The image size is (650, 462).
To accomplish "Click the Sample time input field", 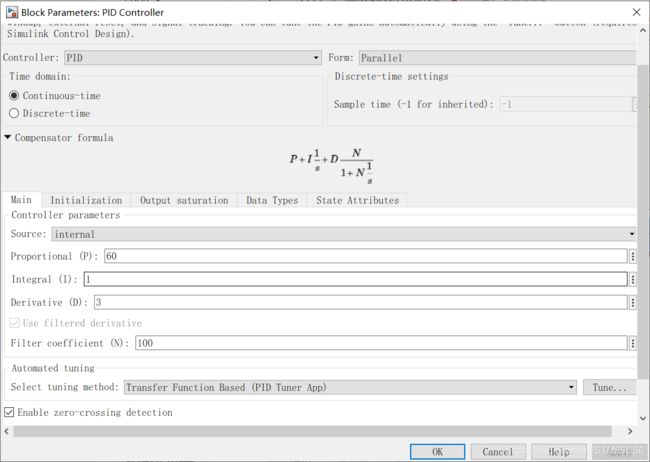I will pyautogui.click(x=565, y=104).
